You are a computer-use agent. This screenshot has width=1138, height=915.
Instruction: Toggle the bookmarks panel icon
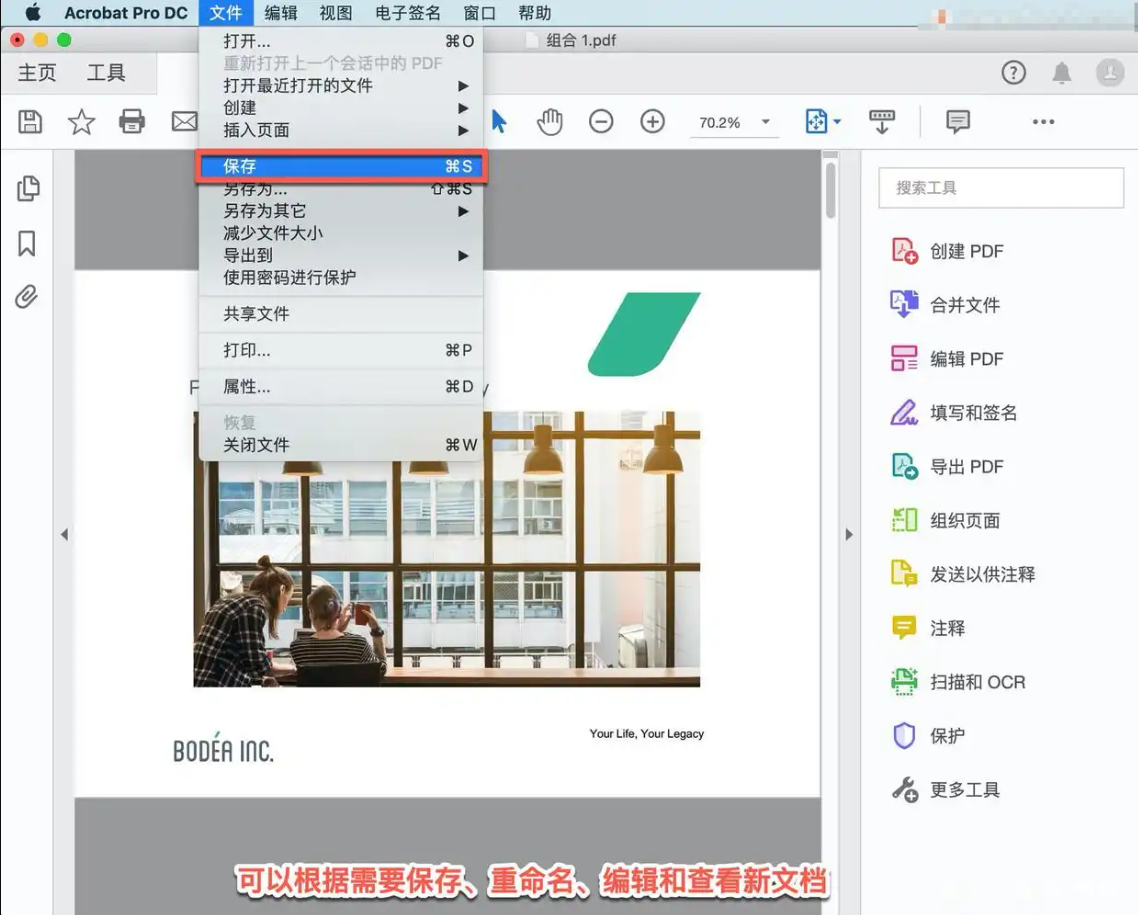coord(27,243)
